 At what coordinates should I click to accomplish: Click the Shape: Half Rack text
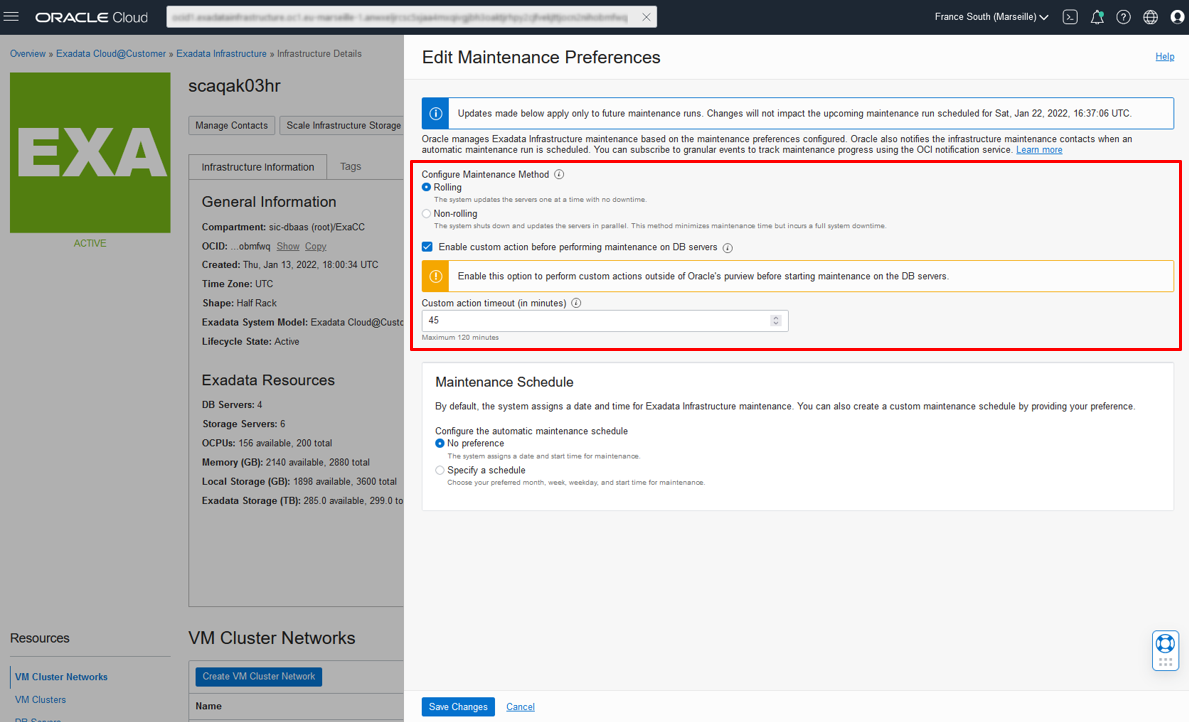tap(239, 303)
